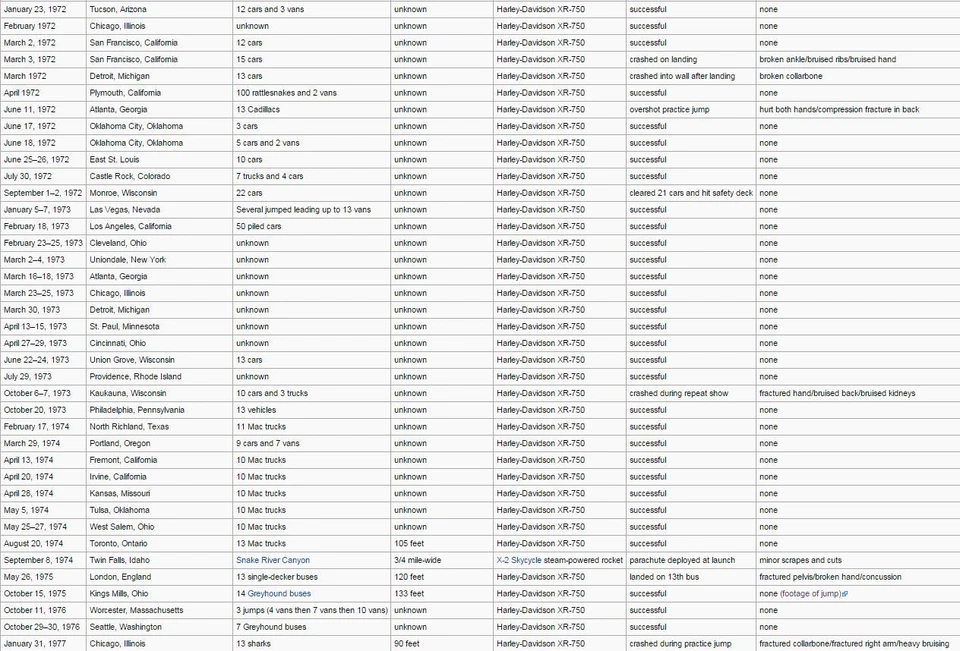Screen dimensions: 960x651
Task: Select the '11 Mac trucks' cell
Action: [x=312, y=427]
